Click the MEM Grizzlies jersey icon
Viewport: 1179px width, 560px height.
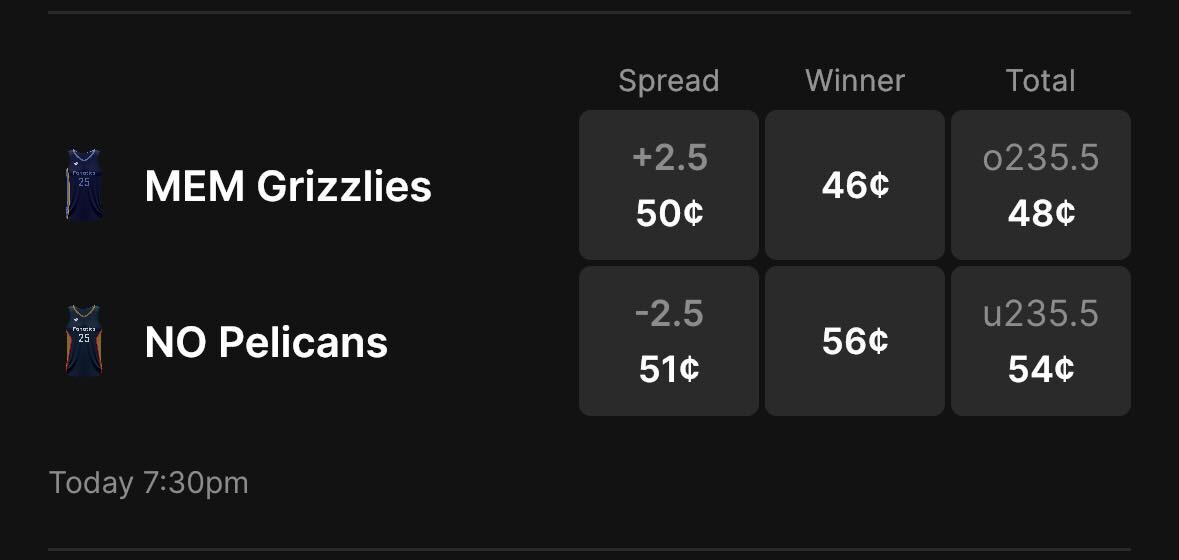point(84,185)
